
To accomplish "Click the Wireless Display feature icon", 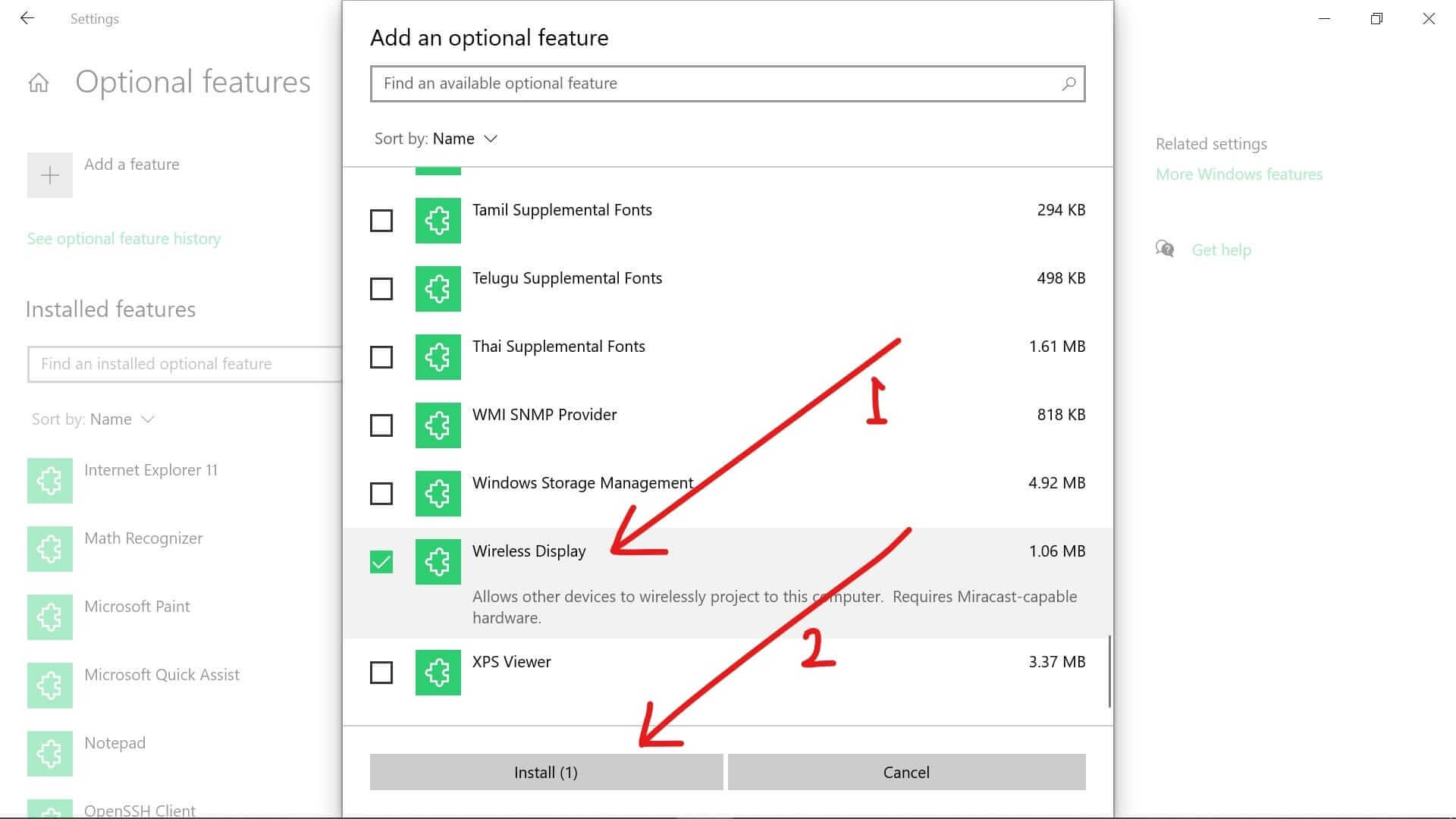I will (x=438, y=562).
